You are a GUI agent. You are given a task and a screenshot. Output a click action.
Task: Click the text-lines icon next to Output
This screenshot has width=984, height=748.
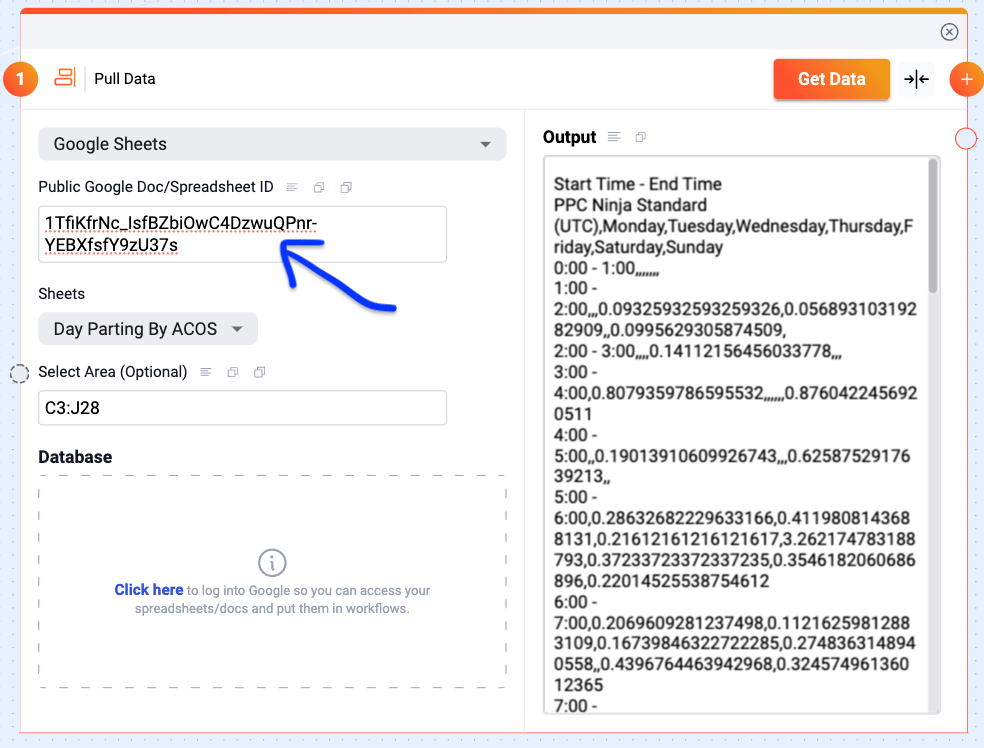(x=614, y=137)
